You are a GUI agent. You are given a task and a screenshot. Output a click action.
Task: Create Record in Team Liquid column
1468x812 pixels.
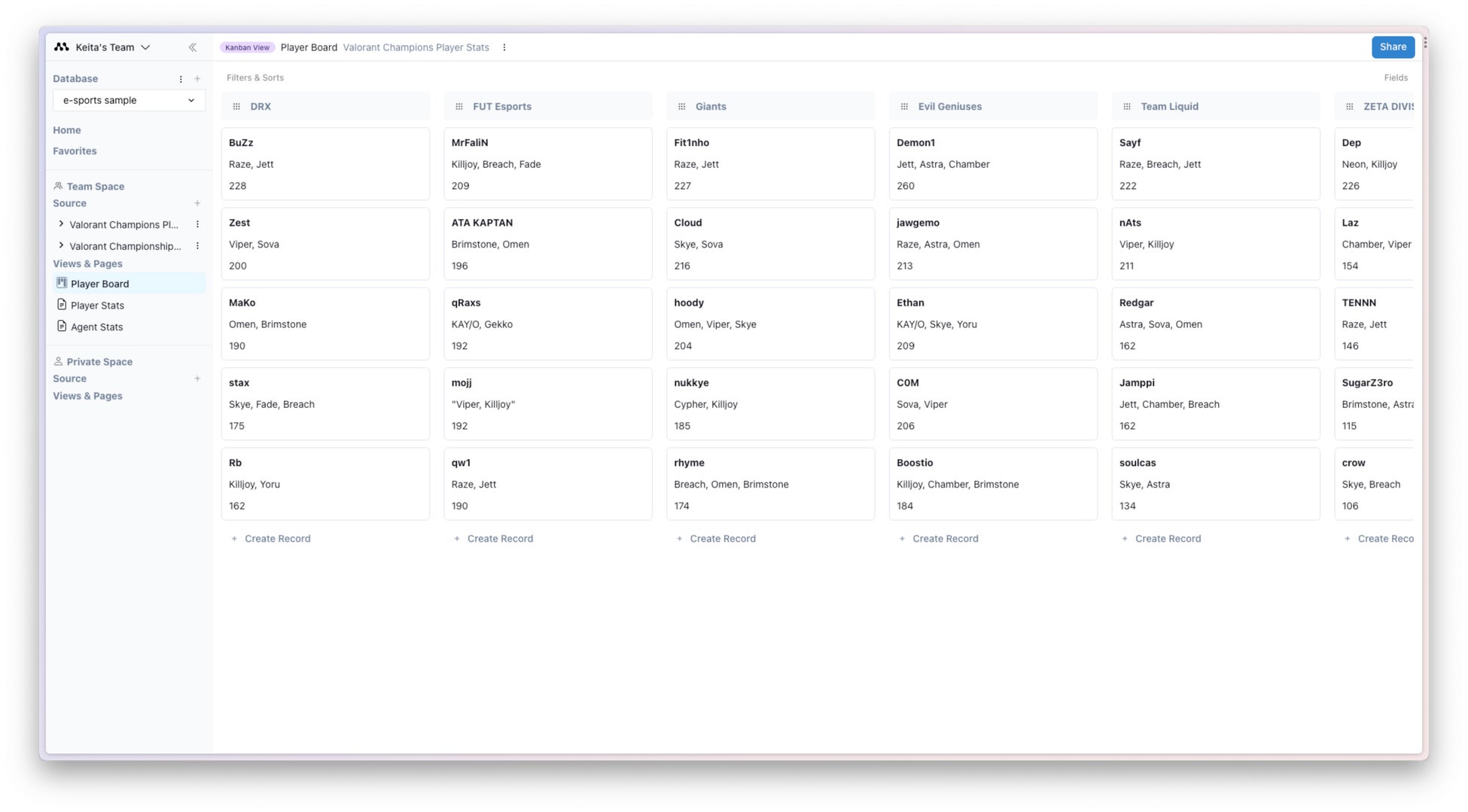(1161, 539)
